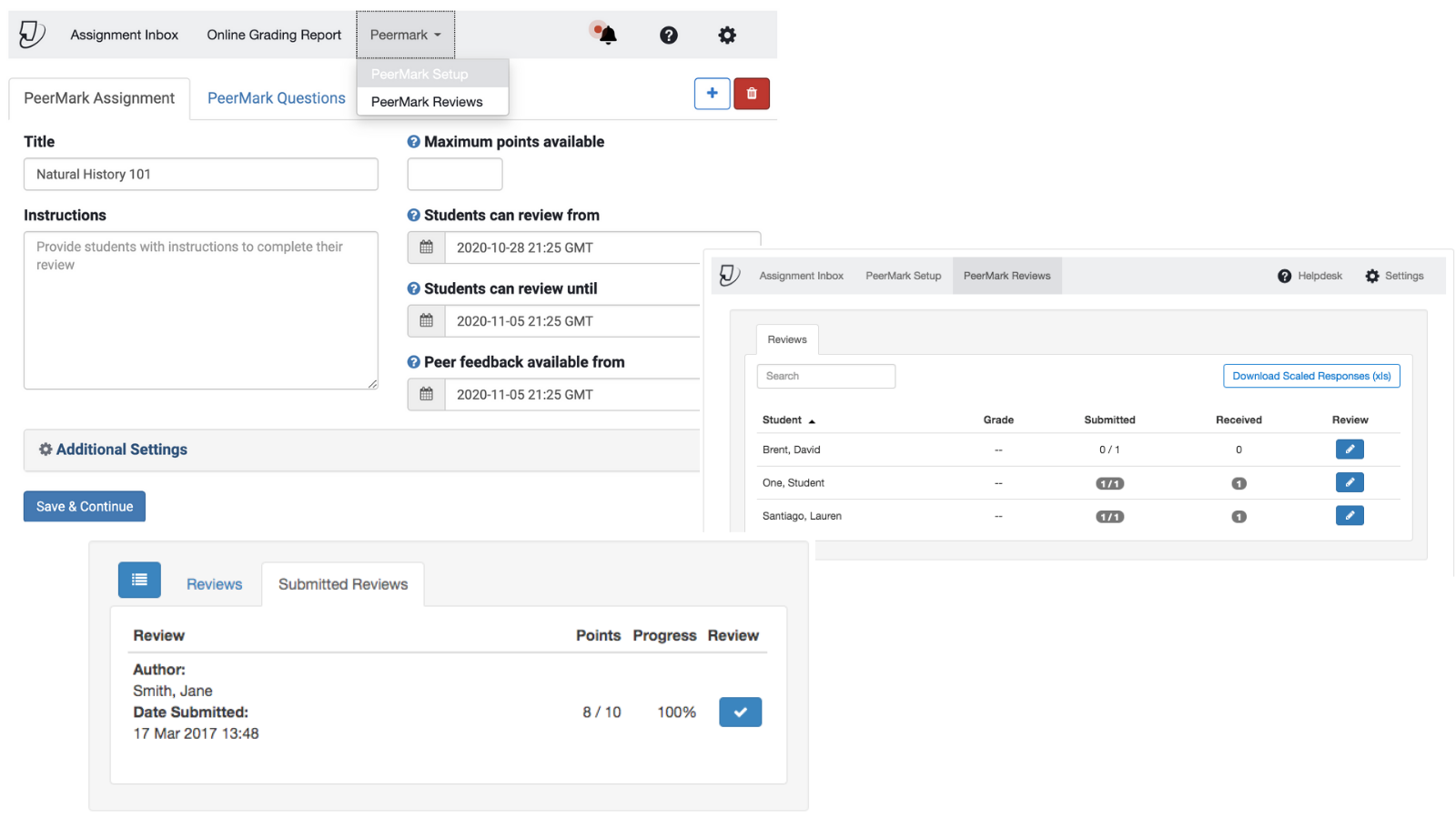Download Scaled Responses (xls)
Viewport: 1456px width, 819px height.
(1311, 376)
